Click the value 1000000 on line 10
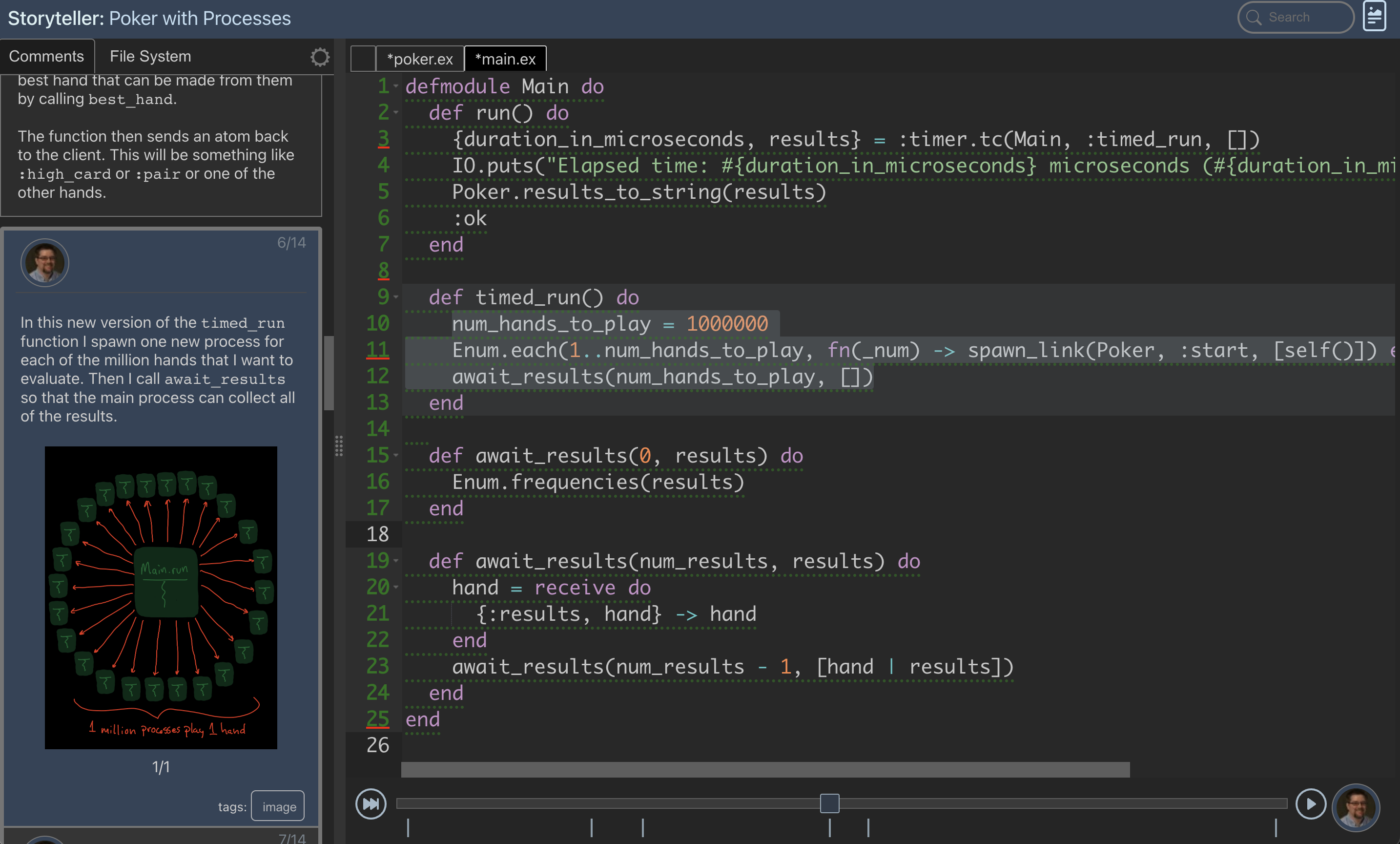This screenshot has height=844, width=1400. point(727,324)
